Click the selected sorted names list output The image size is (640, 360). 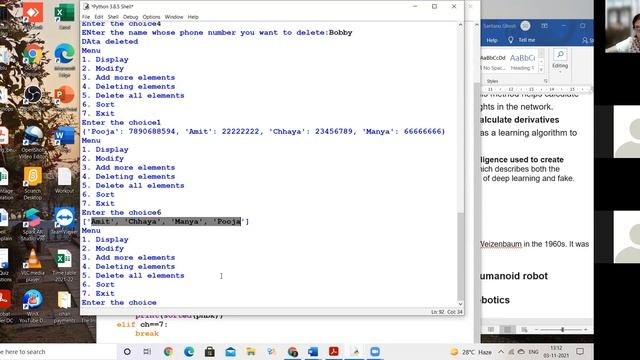[x=166, y=222]
